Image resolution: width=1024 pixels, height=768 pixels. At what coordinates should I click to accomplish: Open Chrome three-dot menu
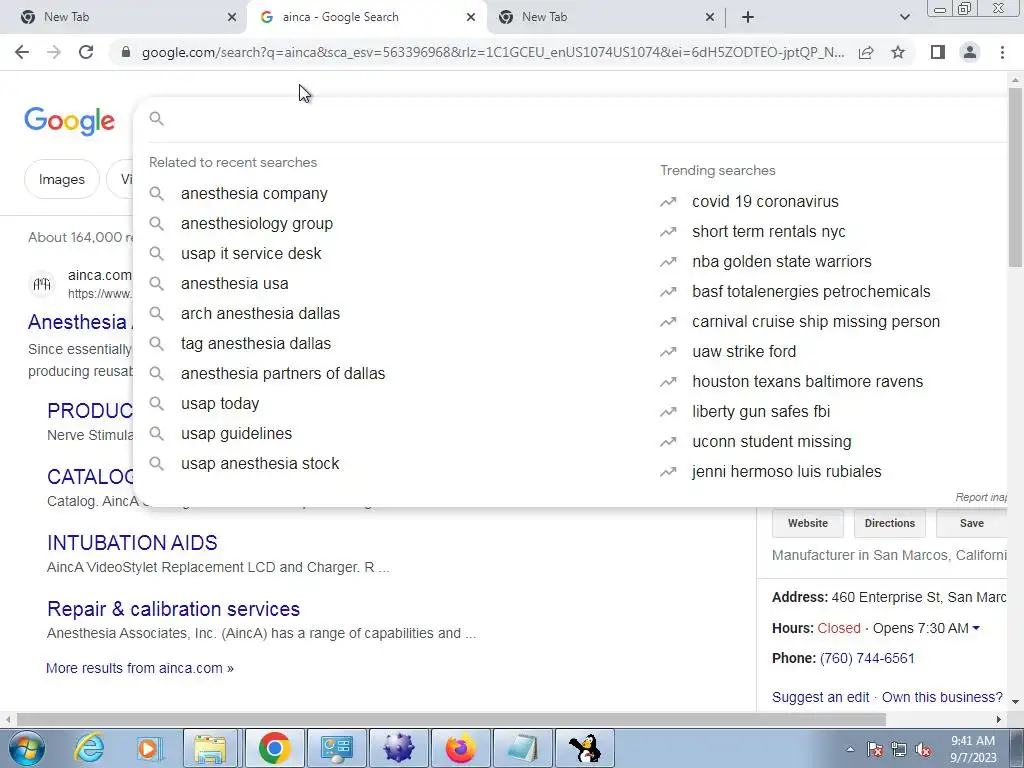(x=1002, y=52)
